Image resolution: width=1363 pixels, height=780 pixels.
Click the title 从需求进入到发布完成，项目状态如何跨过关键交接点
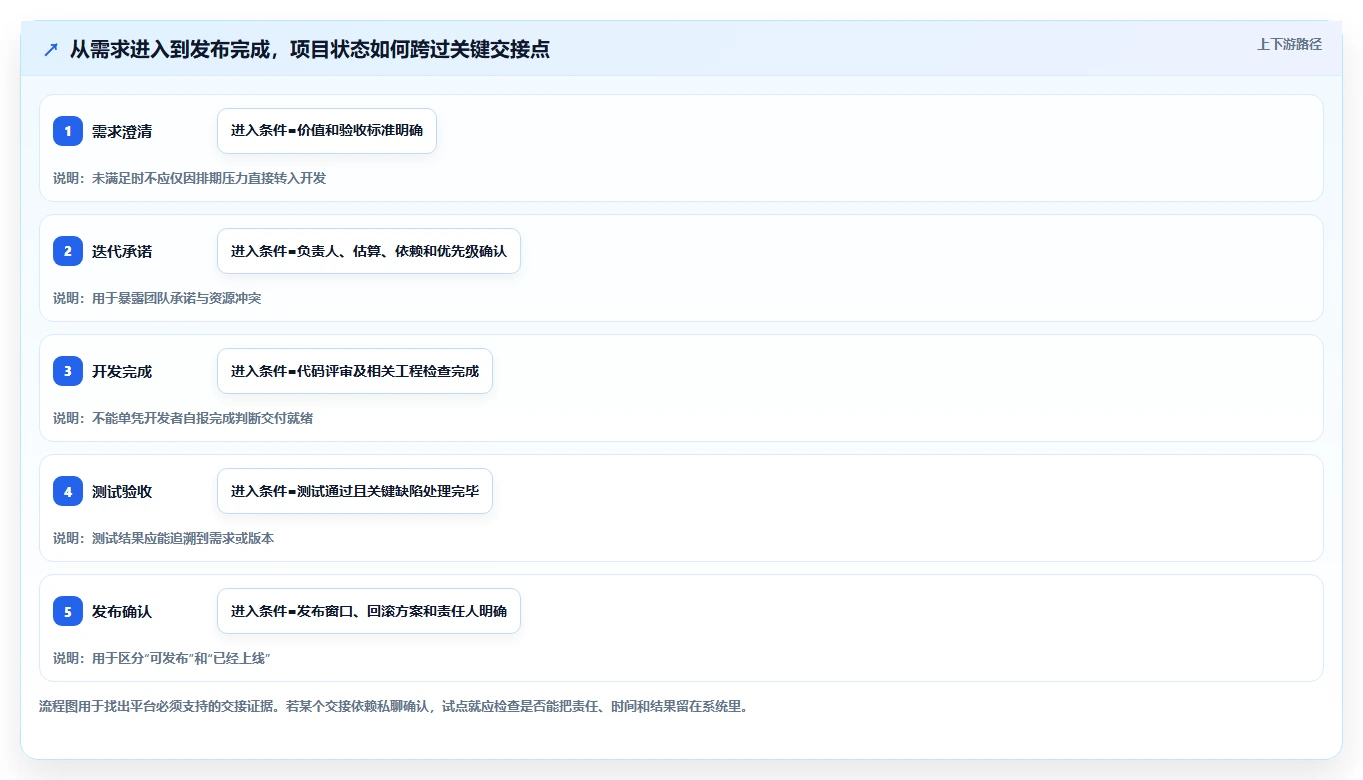point(310,49)
